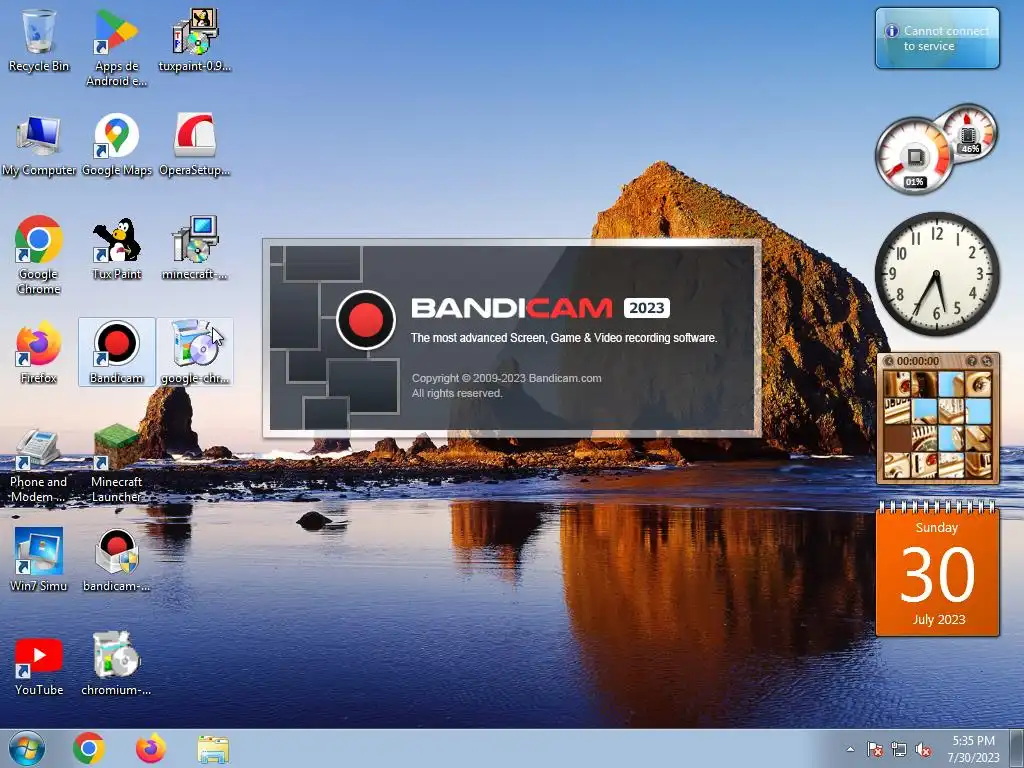Launch Google Maps shortcut
This screenshot has height=768, width=1024.
click(116, 145)
